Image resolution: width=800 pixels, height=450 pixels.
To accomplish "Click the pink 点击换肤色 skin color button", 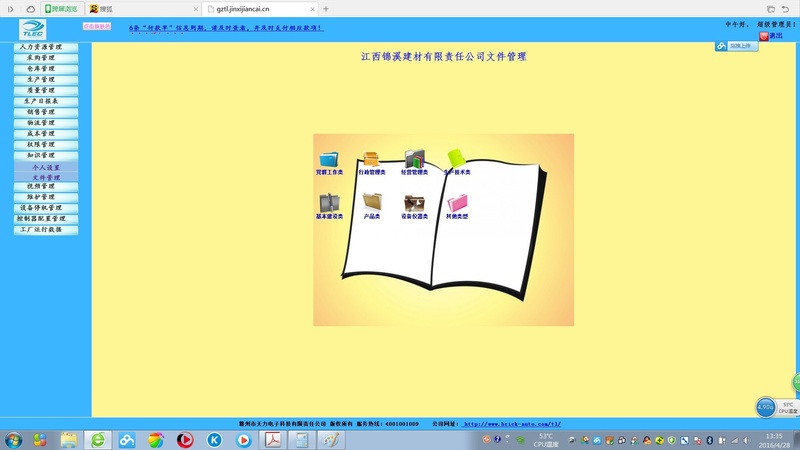I will 97,26.
